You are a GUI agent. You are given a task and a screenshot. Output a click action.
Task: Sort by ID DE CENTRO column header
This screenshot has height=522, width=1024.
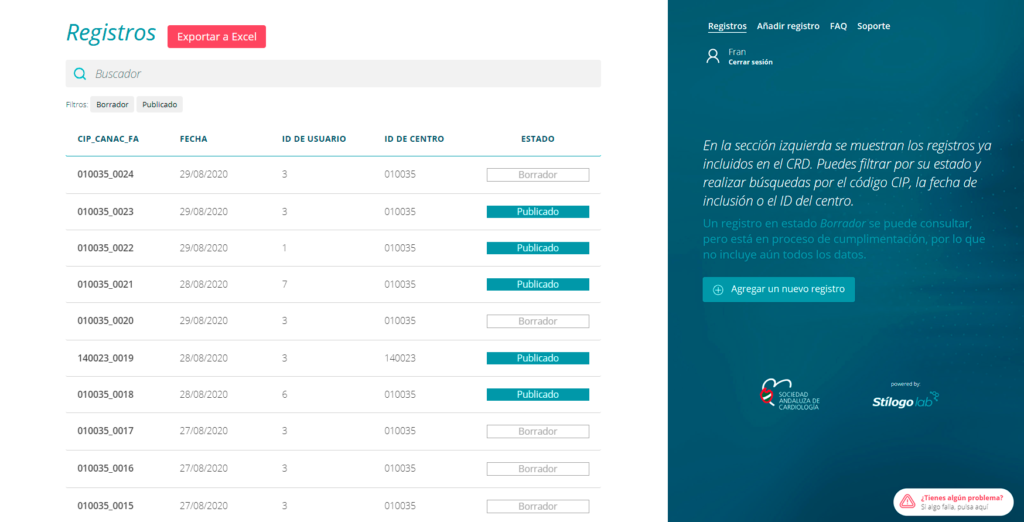(414, 139)
